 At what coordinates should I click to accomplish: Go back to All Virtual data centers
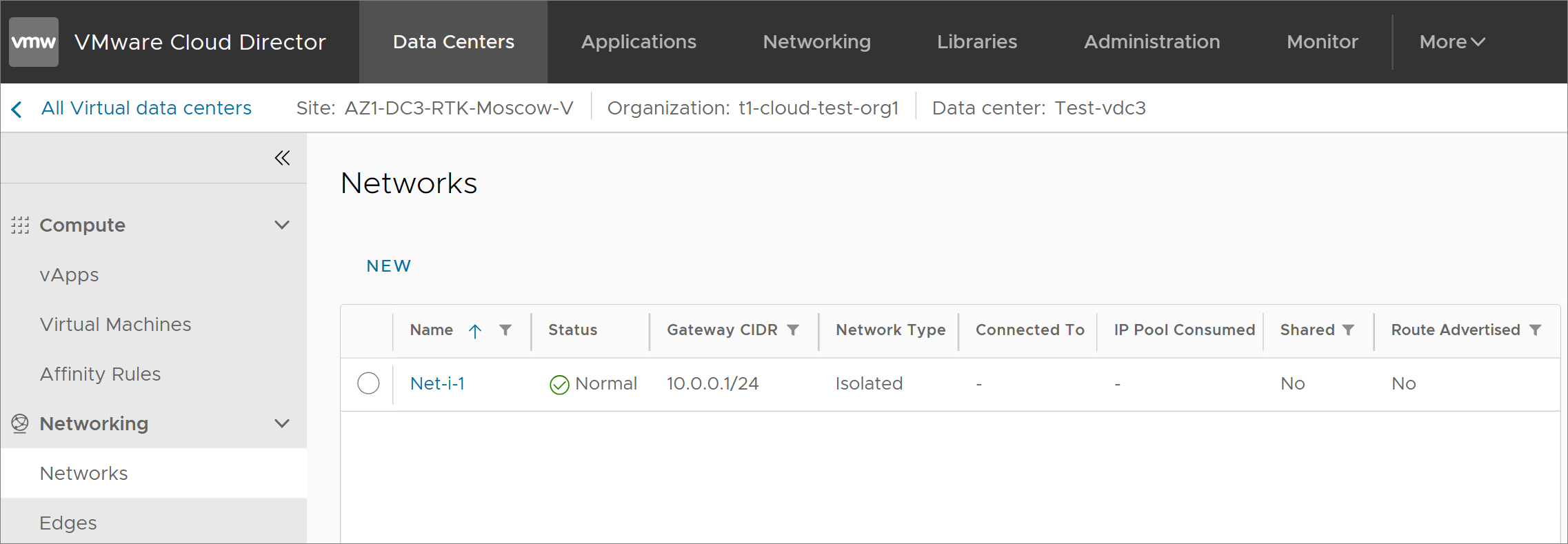(146, 108)
